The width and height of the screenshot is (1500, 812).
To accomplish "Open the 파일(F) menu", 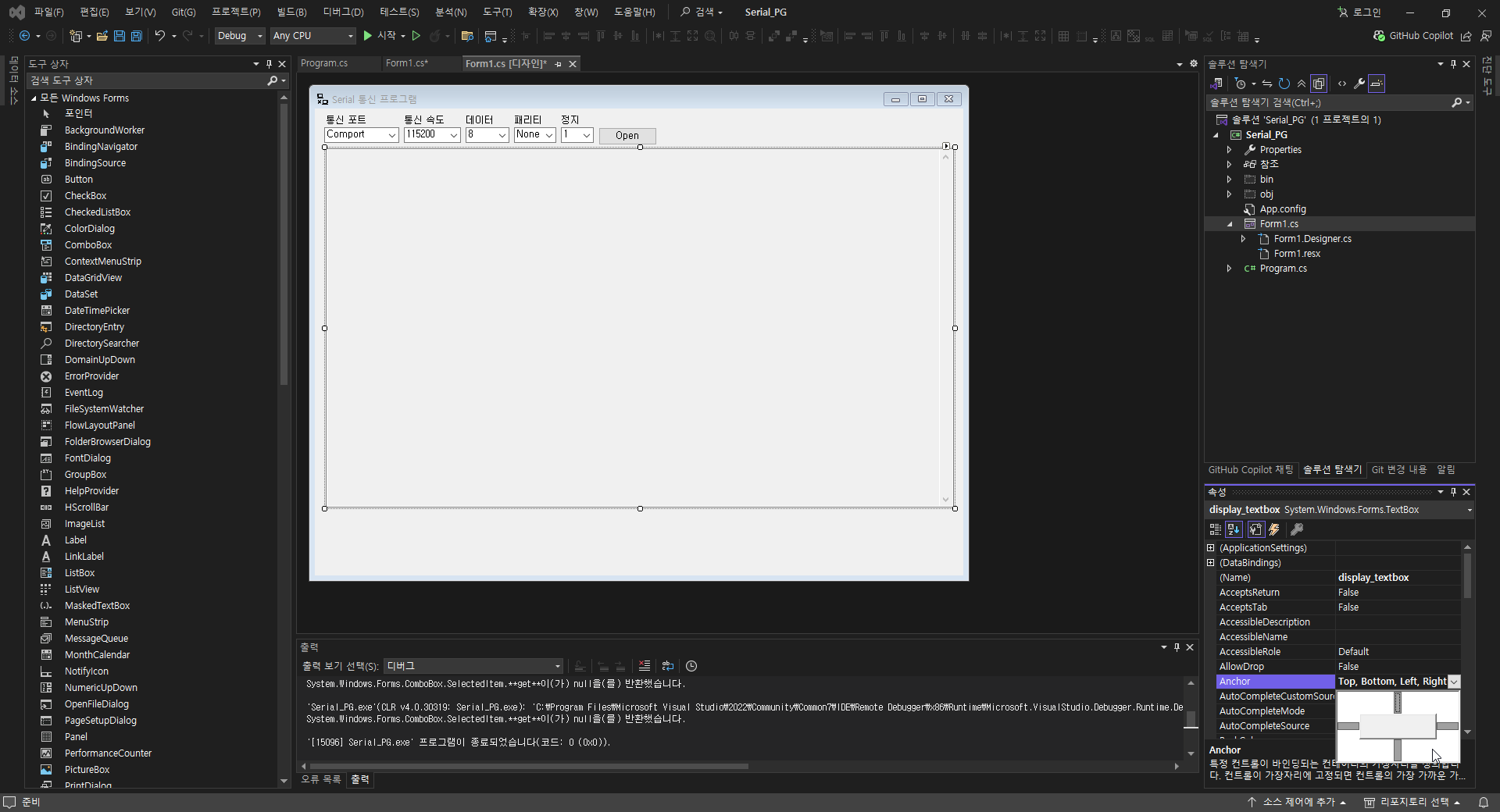I will click(x=48, y=12).
